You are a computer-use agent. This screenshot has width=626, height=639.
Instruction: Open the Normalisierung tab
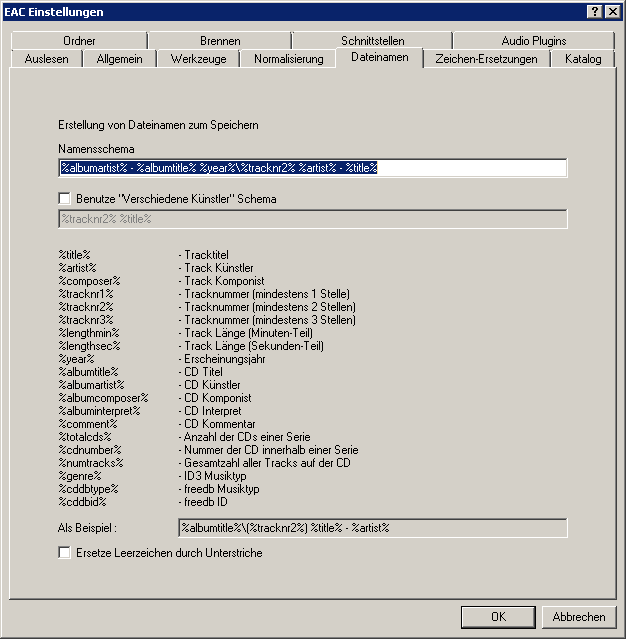point(288,59)
